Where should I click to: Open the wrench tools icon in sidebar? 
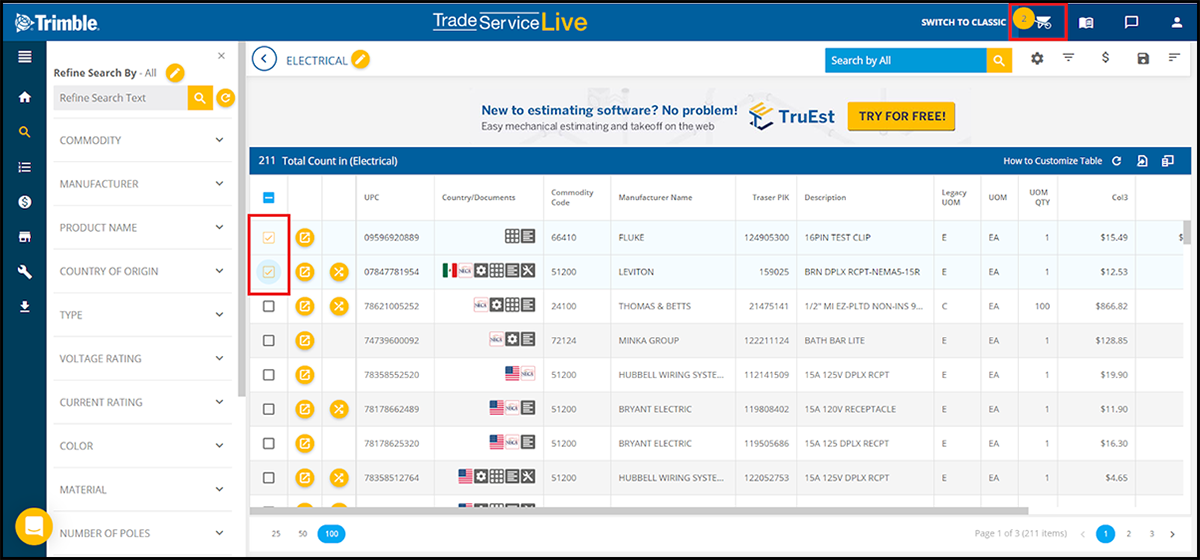24,272
